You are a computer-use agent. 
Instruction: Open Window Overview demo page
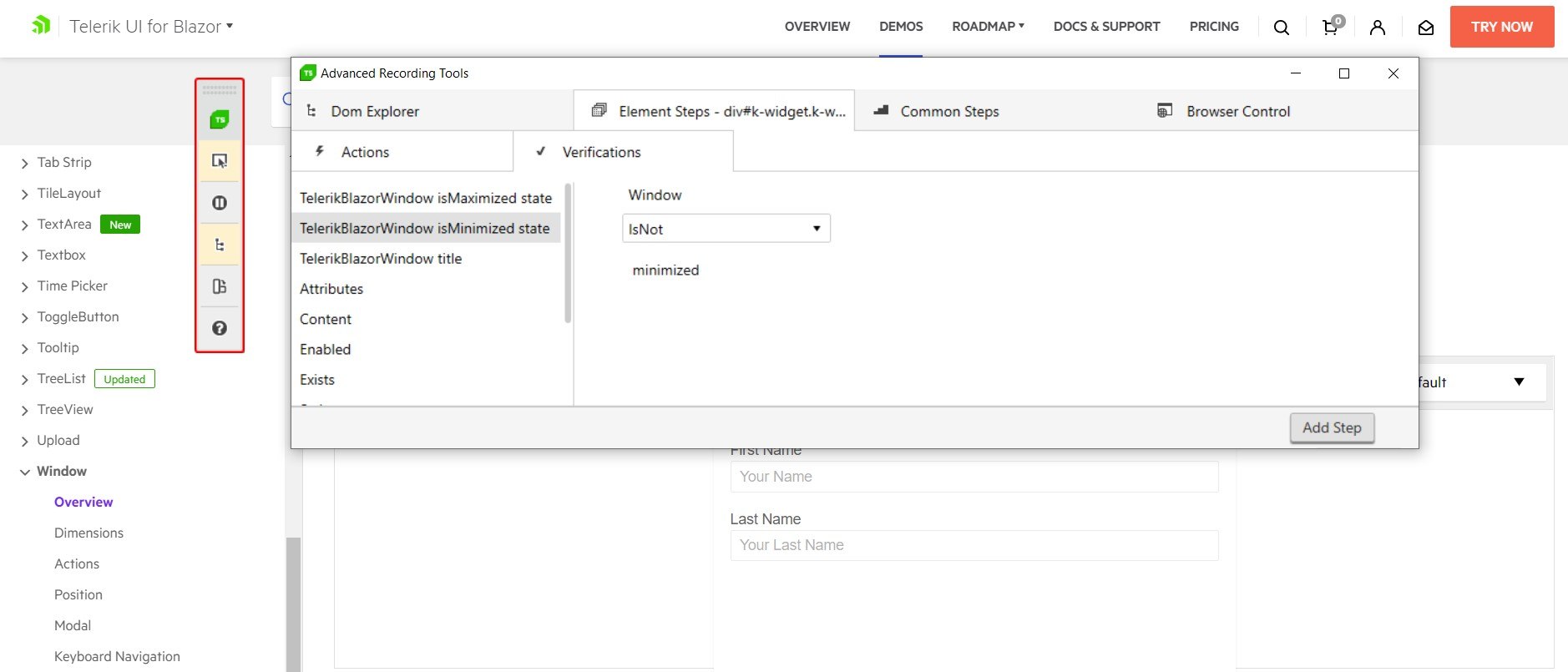(x=83, y=502)
